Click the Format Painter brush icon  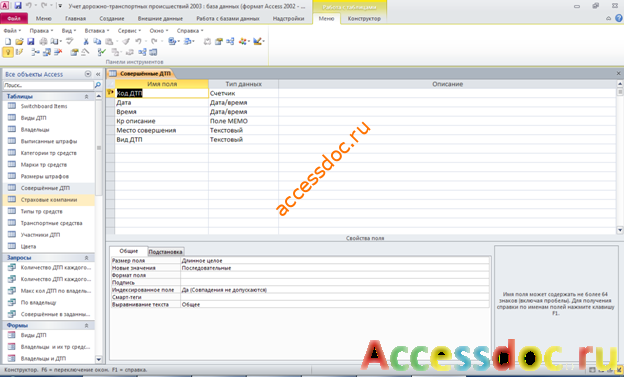tap(126, 41)
